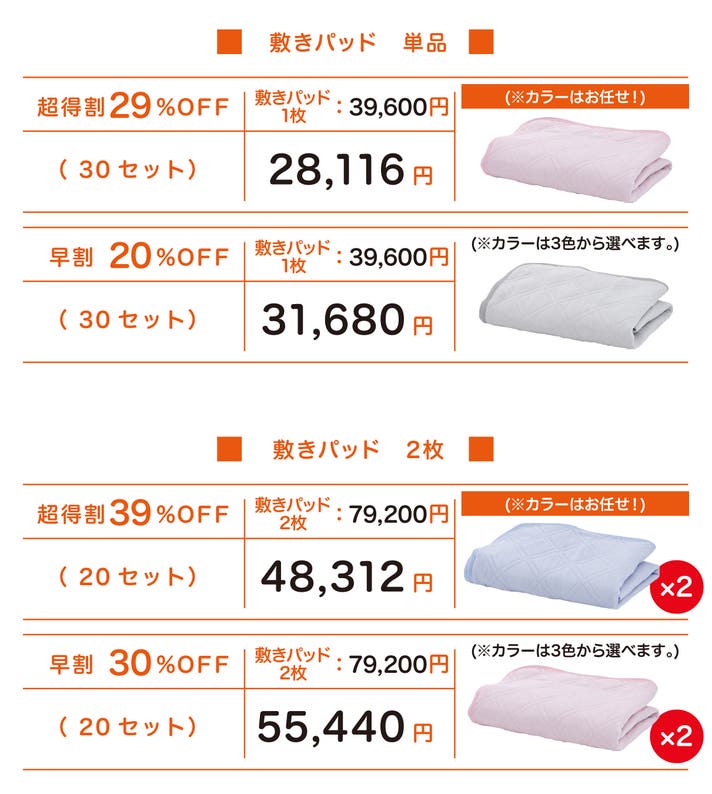Click the 超得割 29%OFF label
The image size is (712, 794).
132,105
